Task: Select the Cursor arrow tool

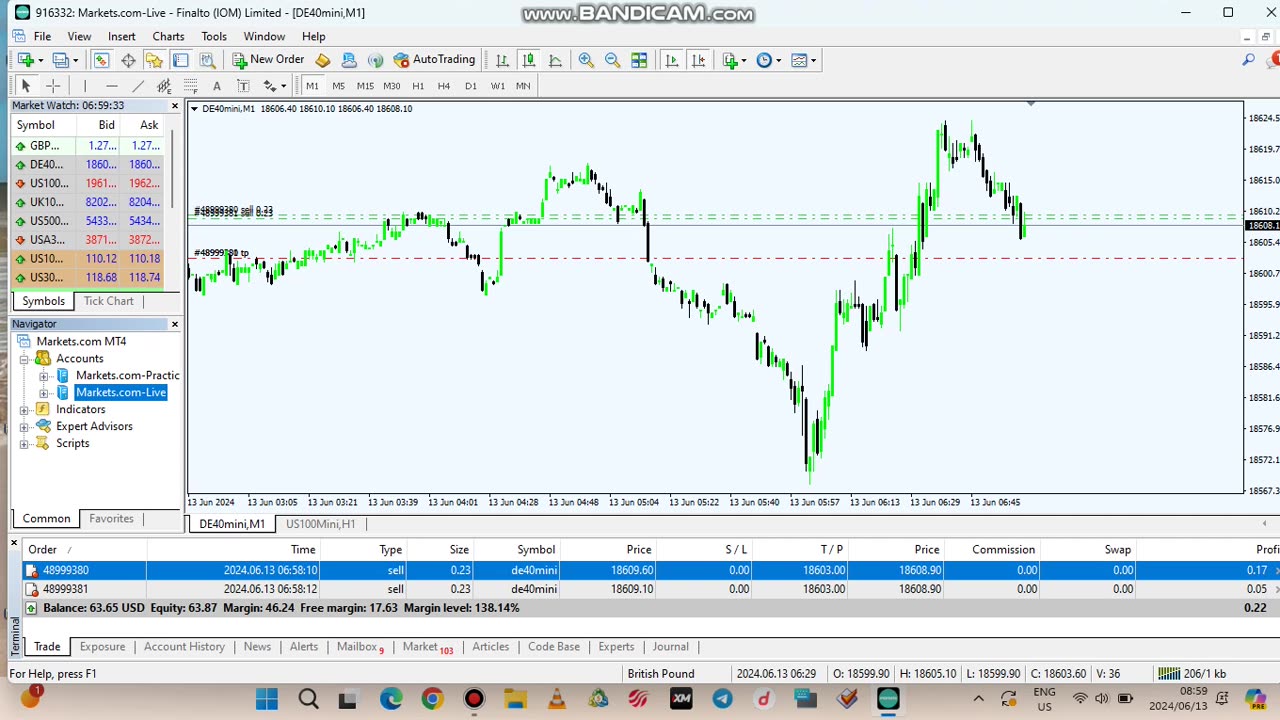Action: pyautogui.click(x=26, y=86)
